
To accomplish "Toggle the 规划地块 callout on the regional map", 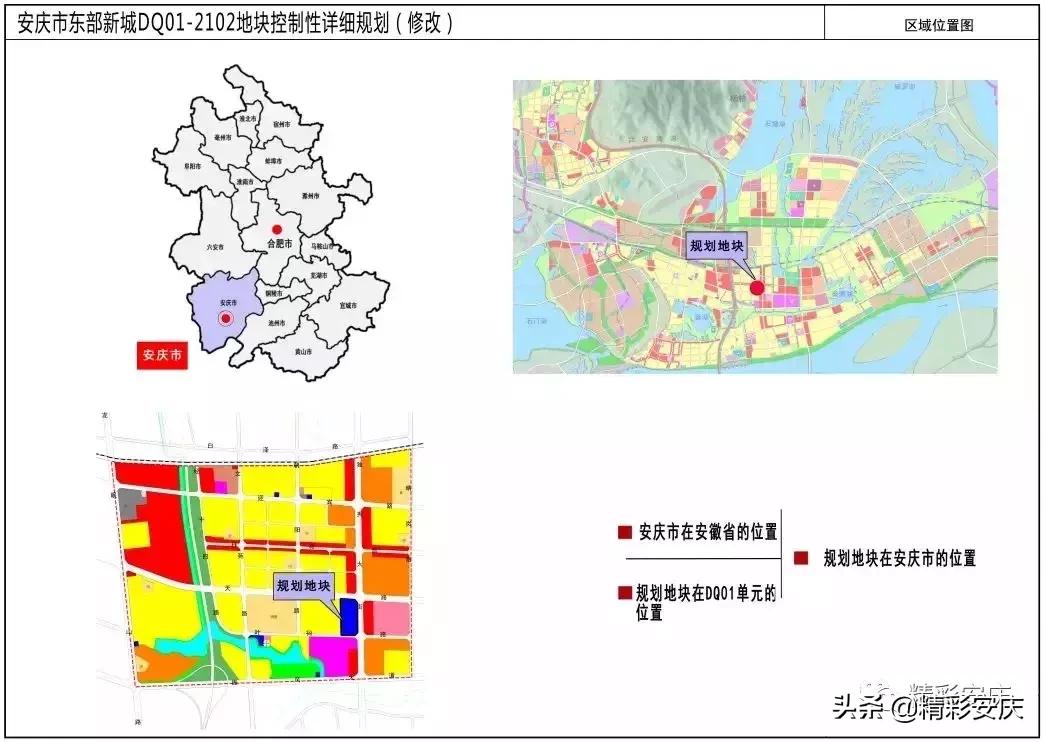I will click(716, 244).
